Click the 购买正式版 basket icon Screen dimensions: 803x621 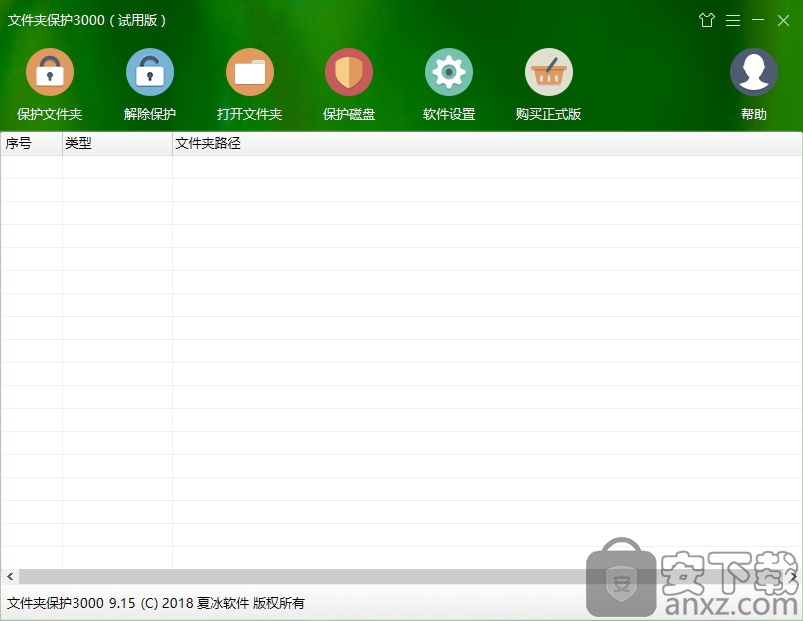coord(548,72)
